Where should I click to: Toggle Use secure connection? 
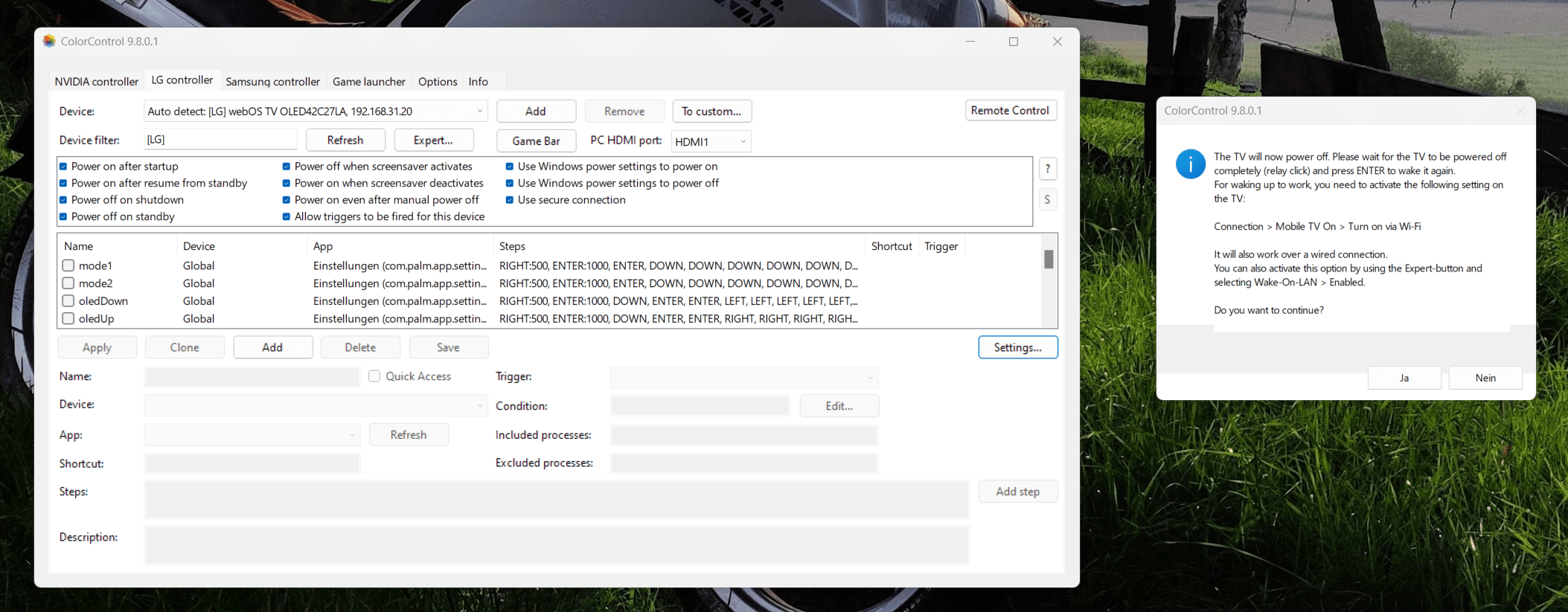pos(510,200)
